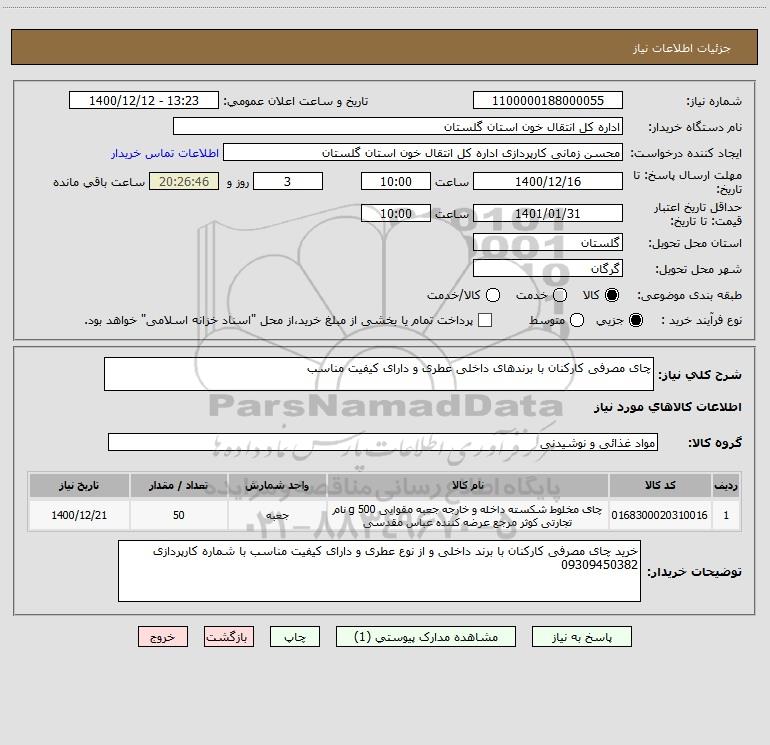Click the گروه کالا field مواد غذائی و نوشیدنی
The height and width of the screenshot is (745, 770).
point(383,442)
